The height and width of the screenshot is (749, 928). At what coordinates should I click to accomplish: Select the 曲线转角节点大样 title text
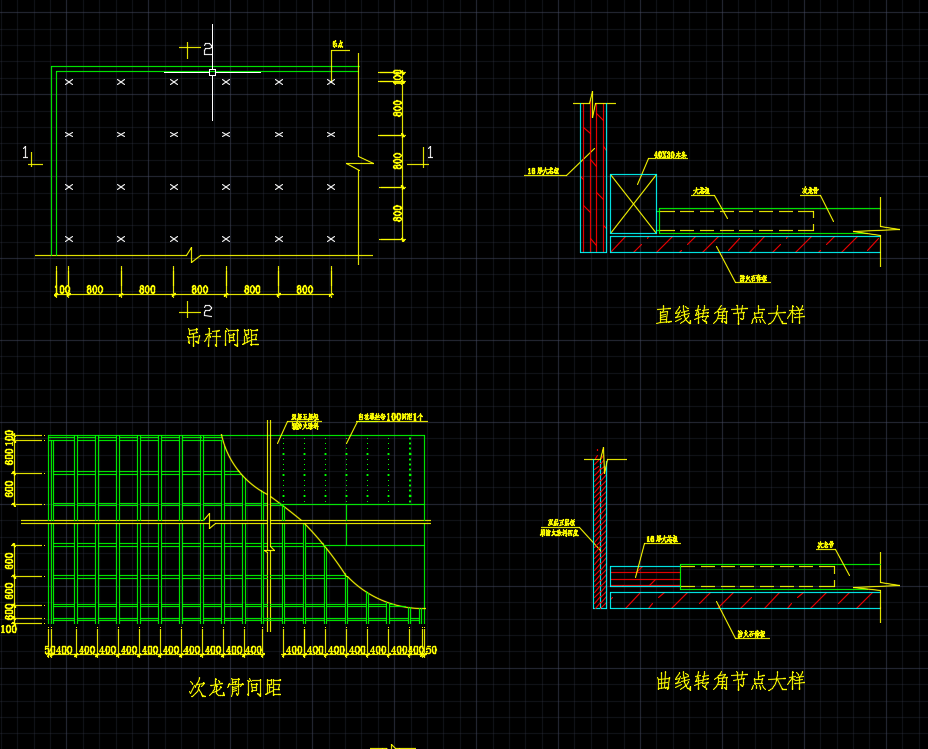(730, 681)
